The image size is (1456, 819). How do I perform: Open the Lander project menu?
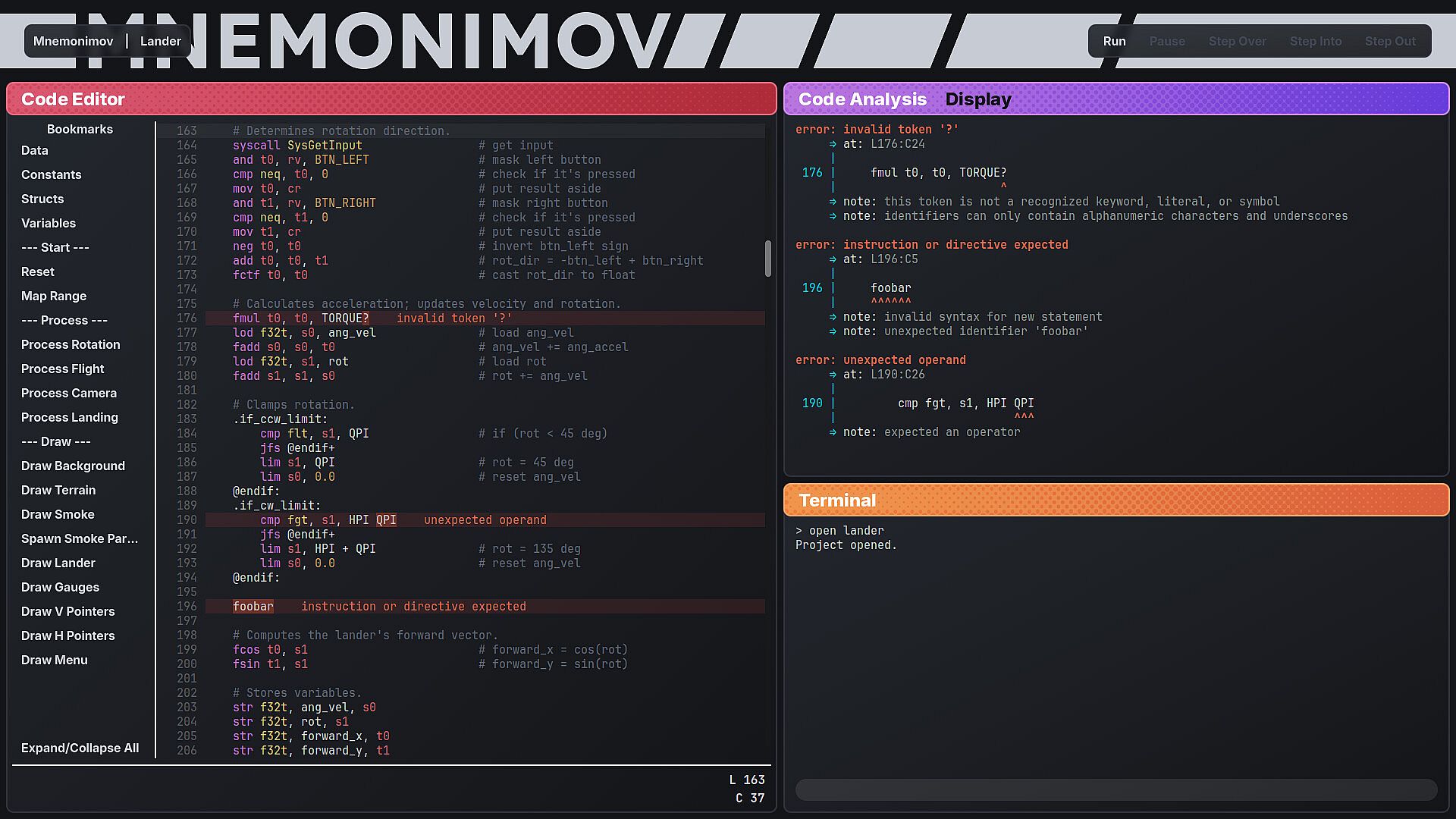pyautogui.click(x=160, y=41)
